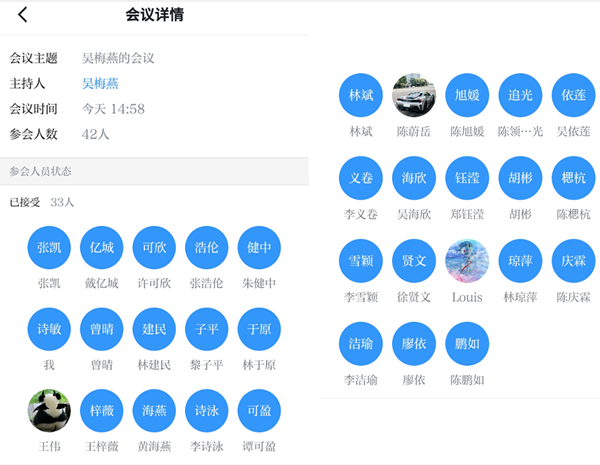Viewport: 600px width, 465px height.
Task: Select the 健中 avatar for 朱健中
Action: [259, 248]
